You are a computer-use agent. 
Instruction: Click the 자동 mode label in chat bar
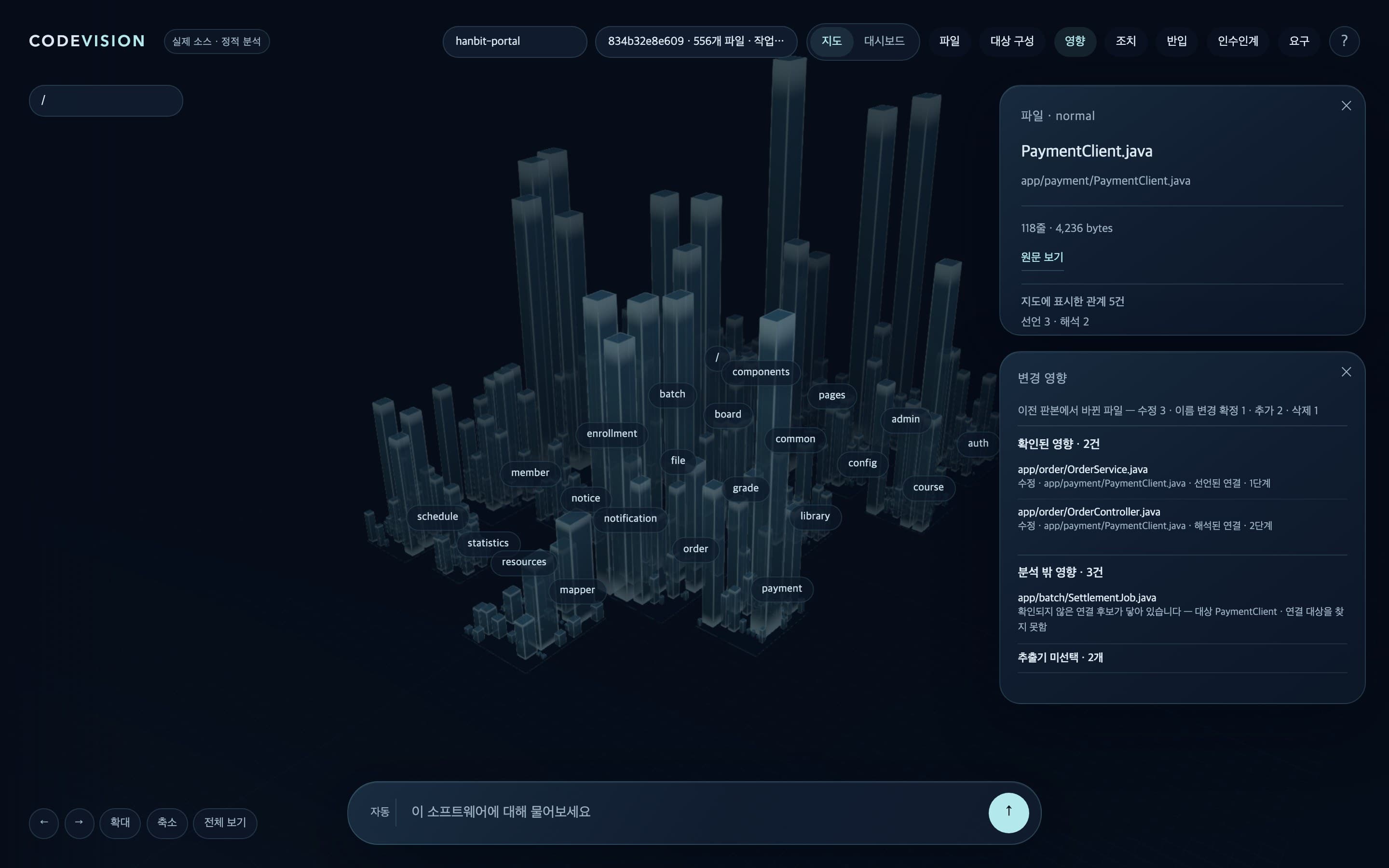(380, 812)
